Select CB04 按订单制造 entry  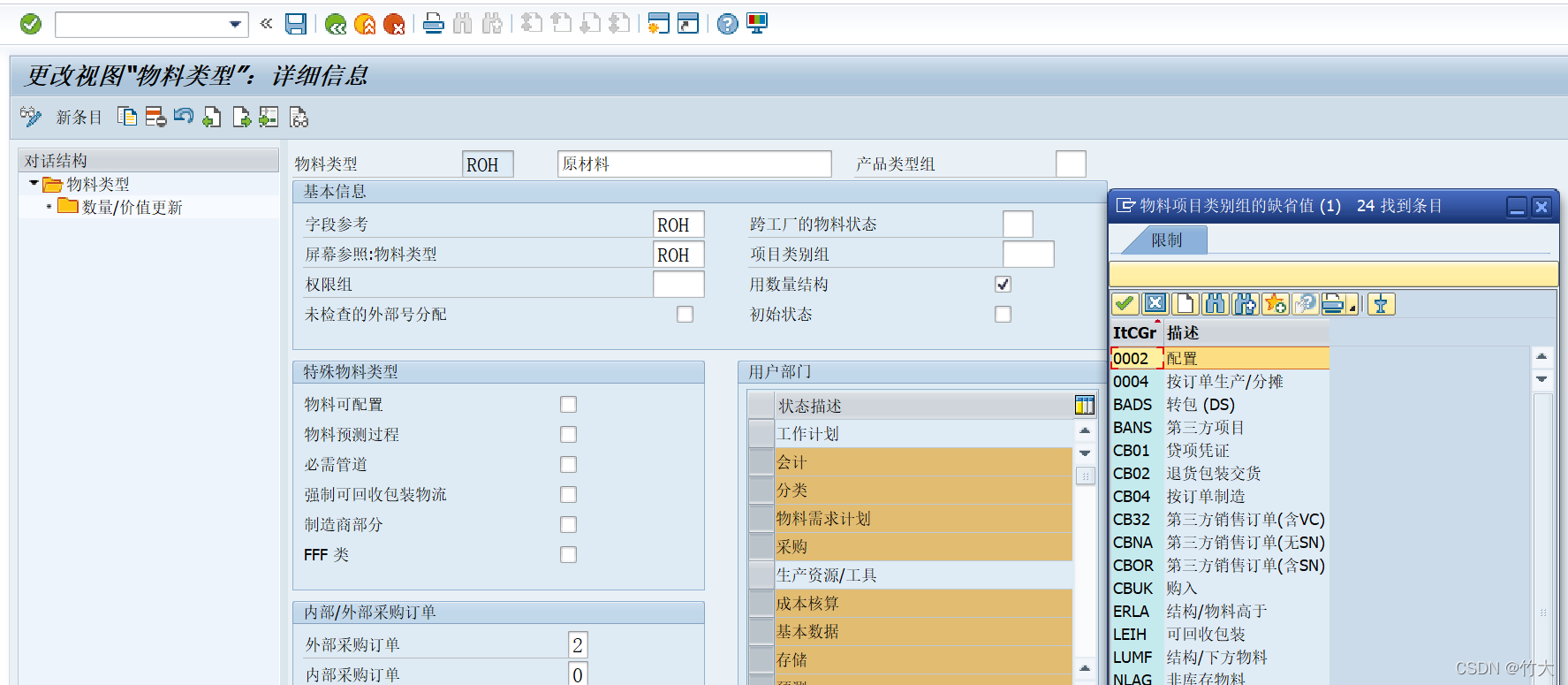tap(1219, 496)
